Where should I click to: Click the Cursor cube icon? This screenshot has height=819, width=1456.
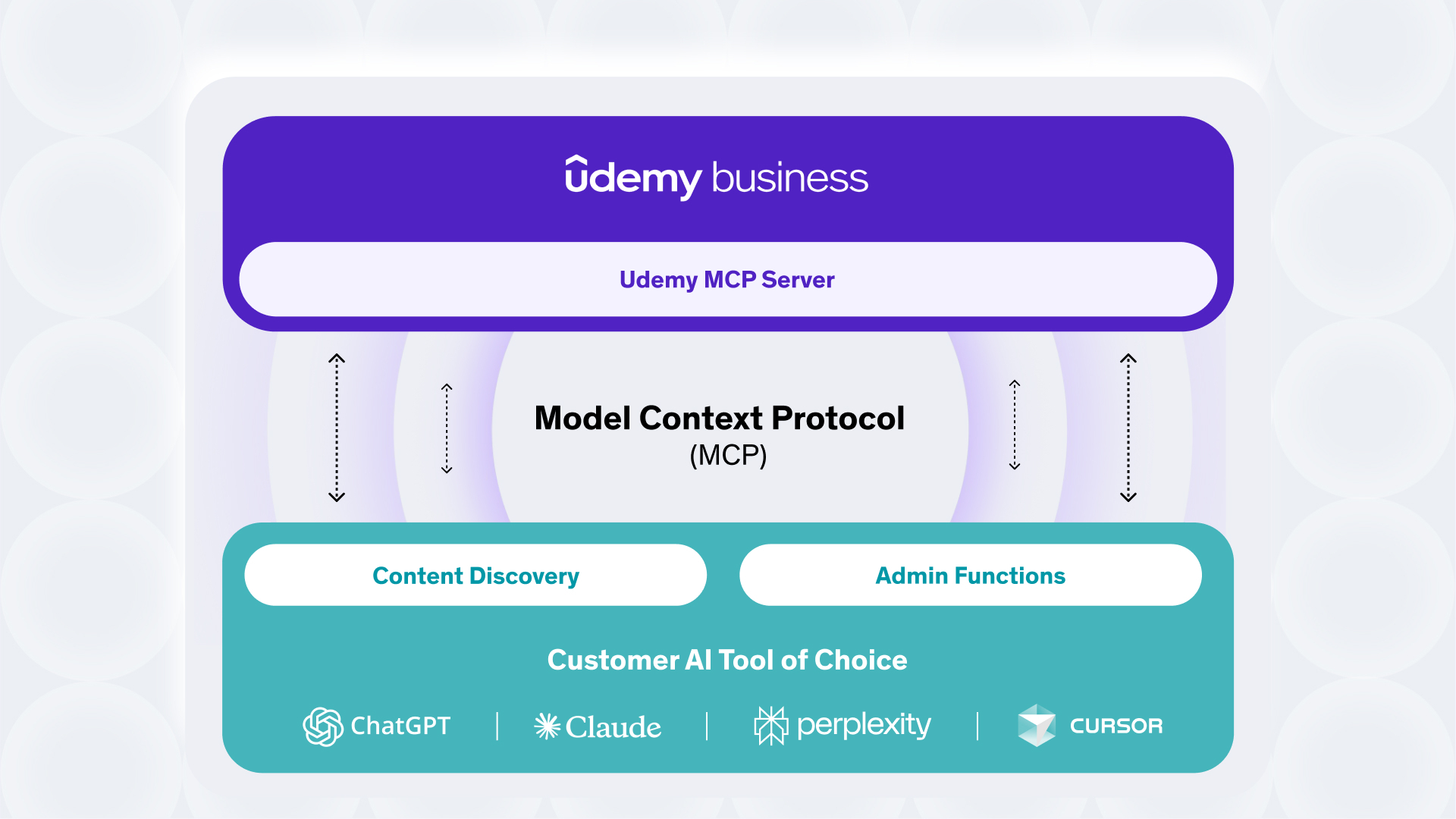tap(1036, 726)
